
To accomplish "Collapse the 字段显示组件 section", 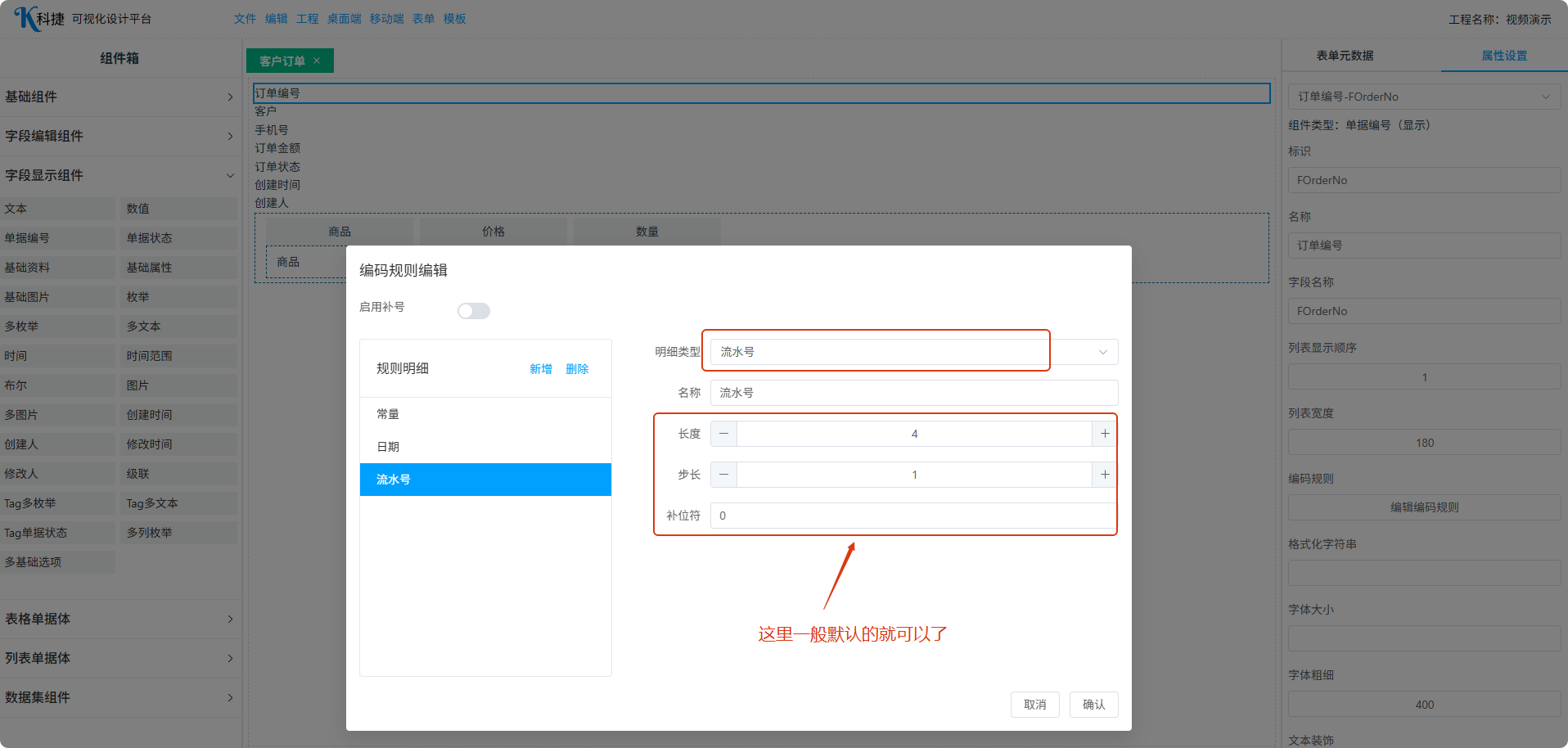I will coord(119,175).
